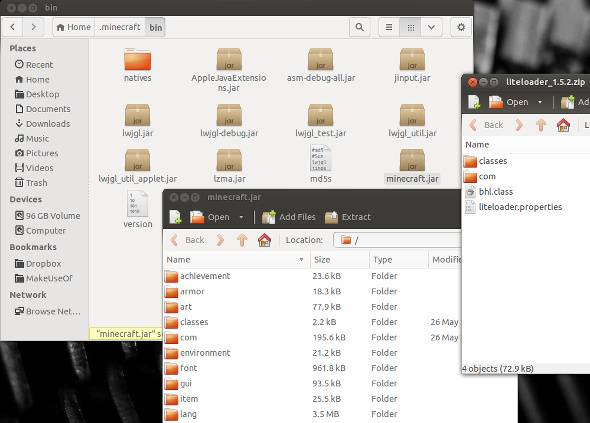
Task: Click Extract in minecraft.jar window
Action: 348,217
